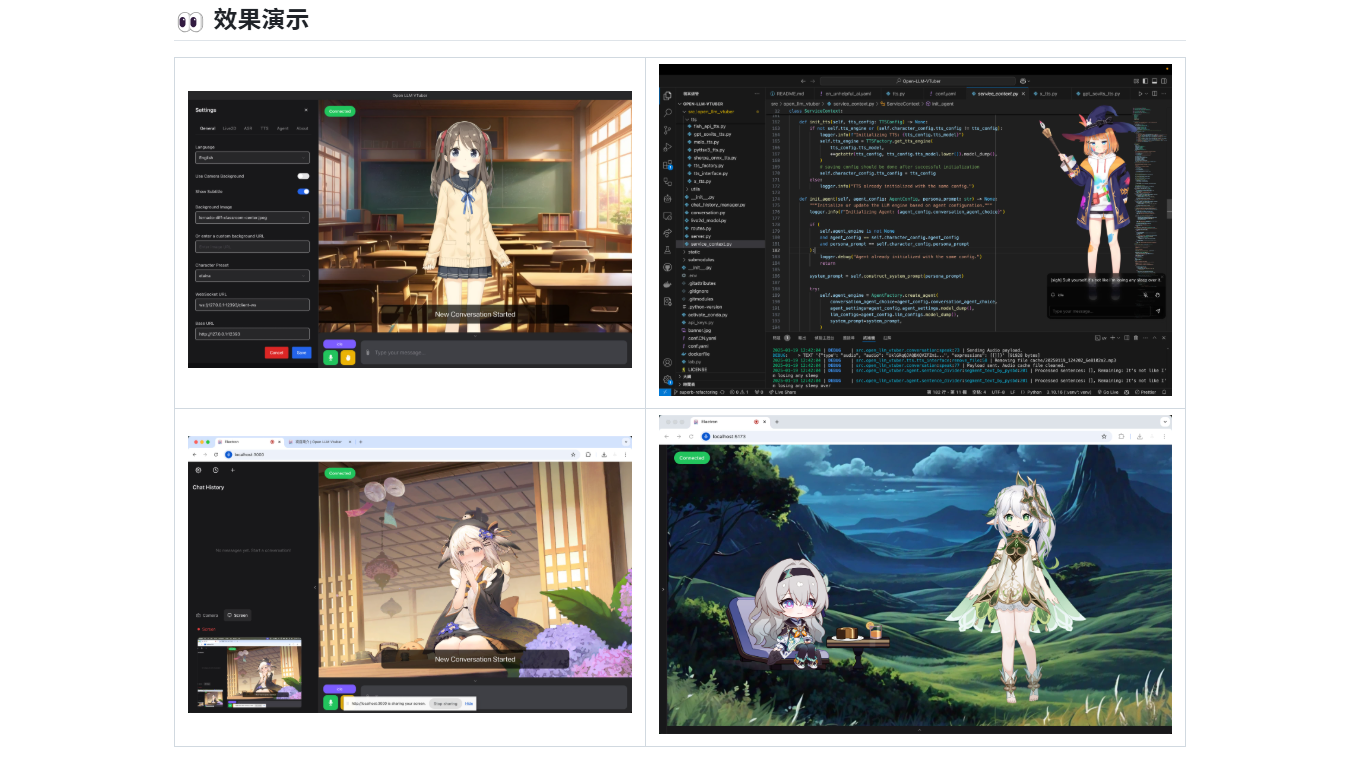Click the bookmark star in the localhost:5173 browser

(1105, 437)
